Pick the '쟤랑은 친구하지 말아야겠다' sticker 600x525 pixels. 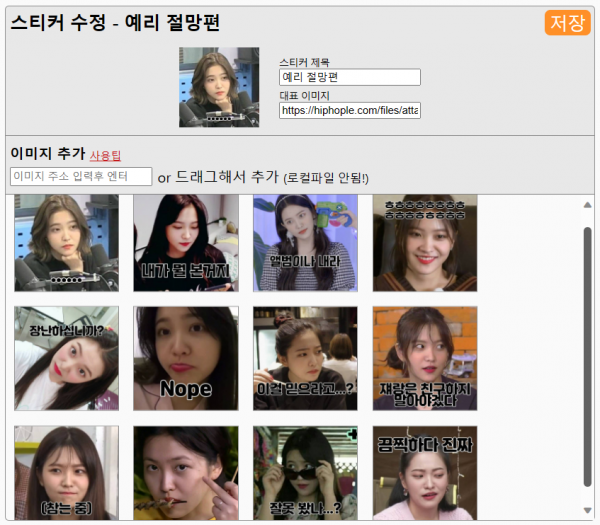[425, 358]
